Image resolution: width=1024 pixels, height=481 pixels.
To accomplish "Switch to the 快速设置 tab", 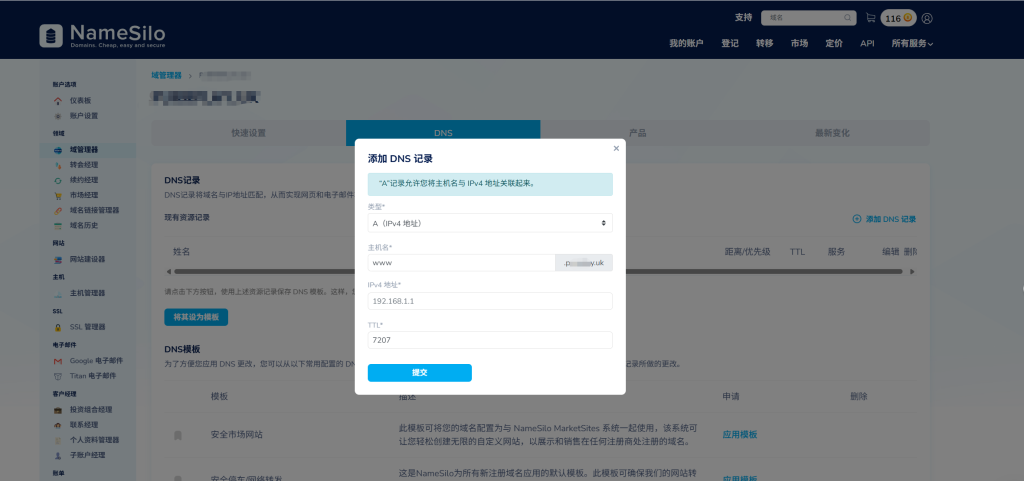I will (x=249, y=133).
